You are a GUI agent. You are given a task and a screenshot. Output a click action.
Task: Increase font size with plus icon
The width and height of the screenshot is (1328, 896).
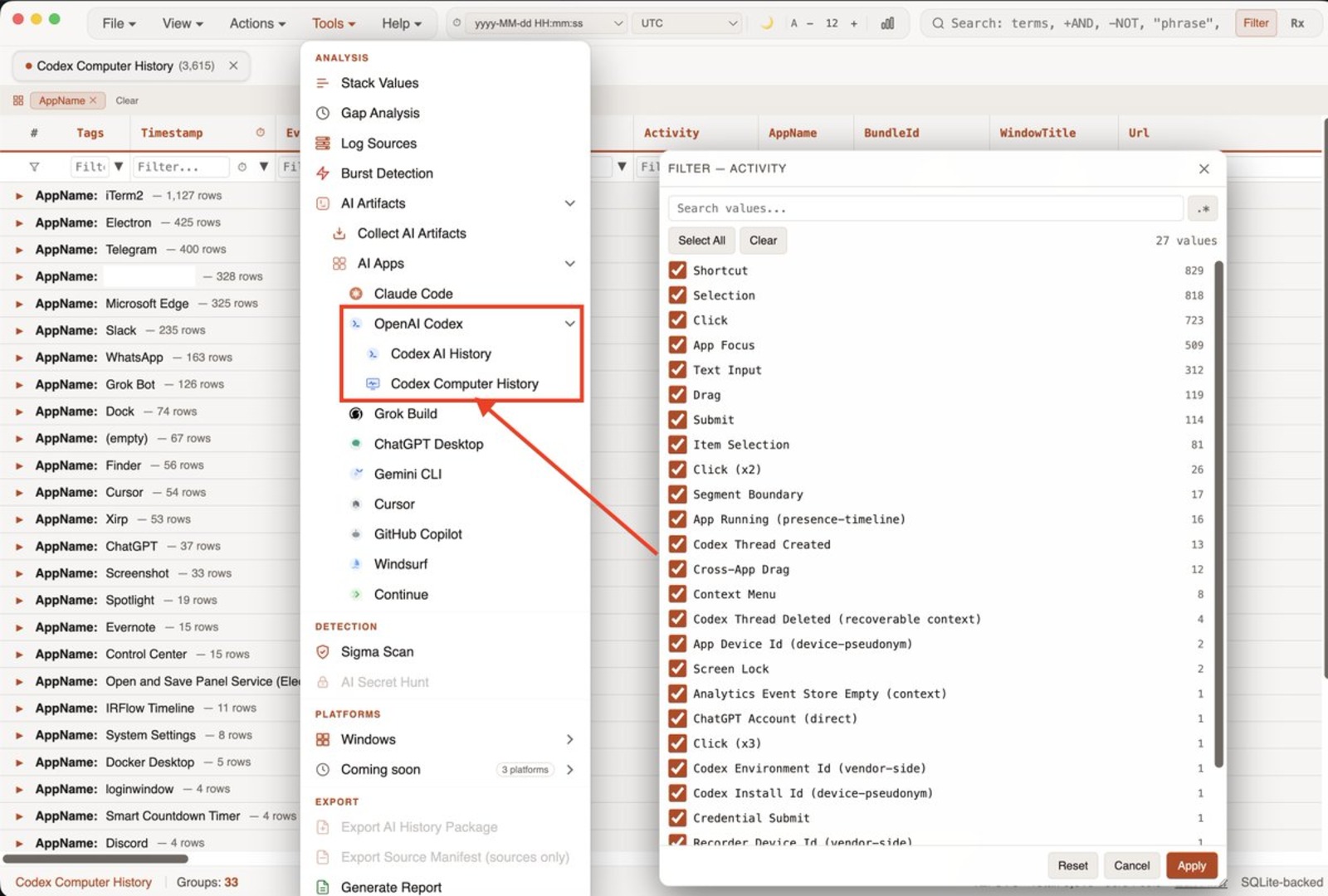click(x=853, y=23)
